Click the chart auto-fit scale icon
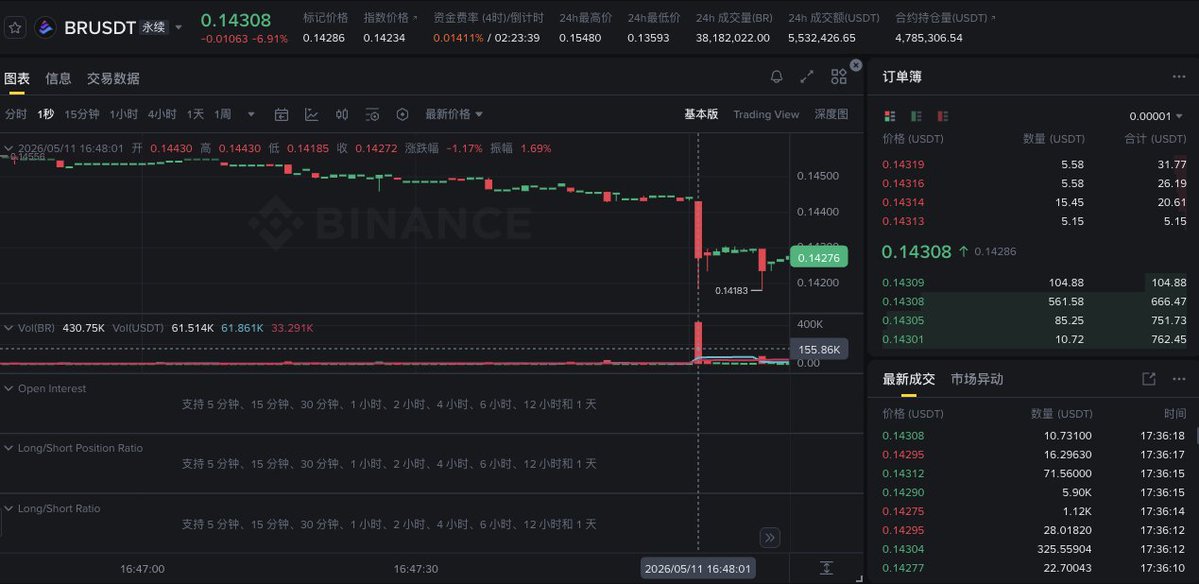Screen dimensions: 1199x584 (x=826, y=568)
